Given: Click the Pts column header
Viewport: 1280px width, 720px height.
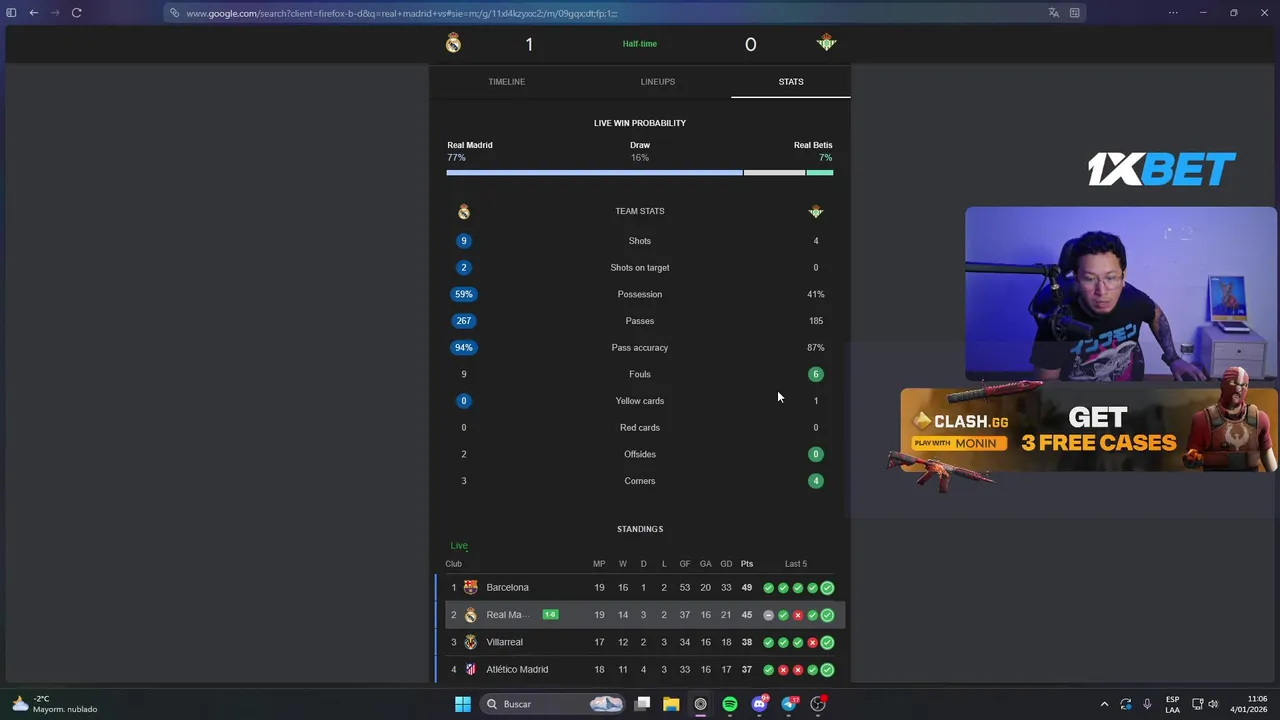Looking at the screenshot, I should [x=746, y=564].
